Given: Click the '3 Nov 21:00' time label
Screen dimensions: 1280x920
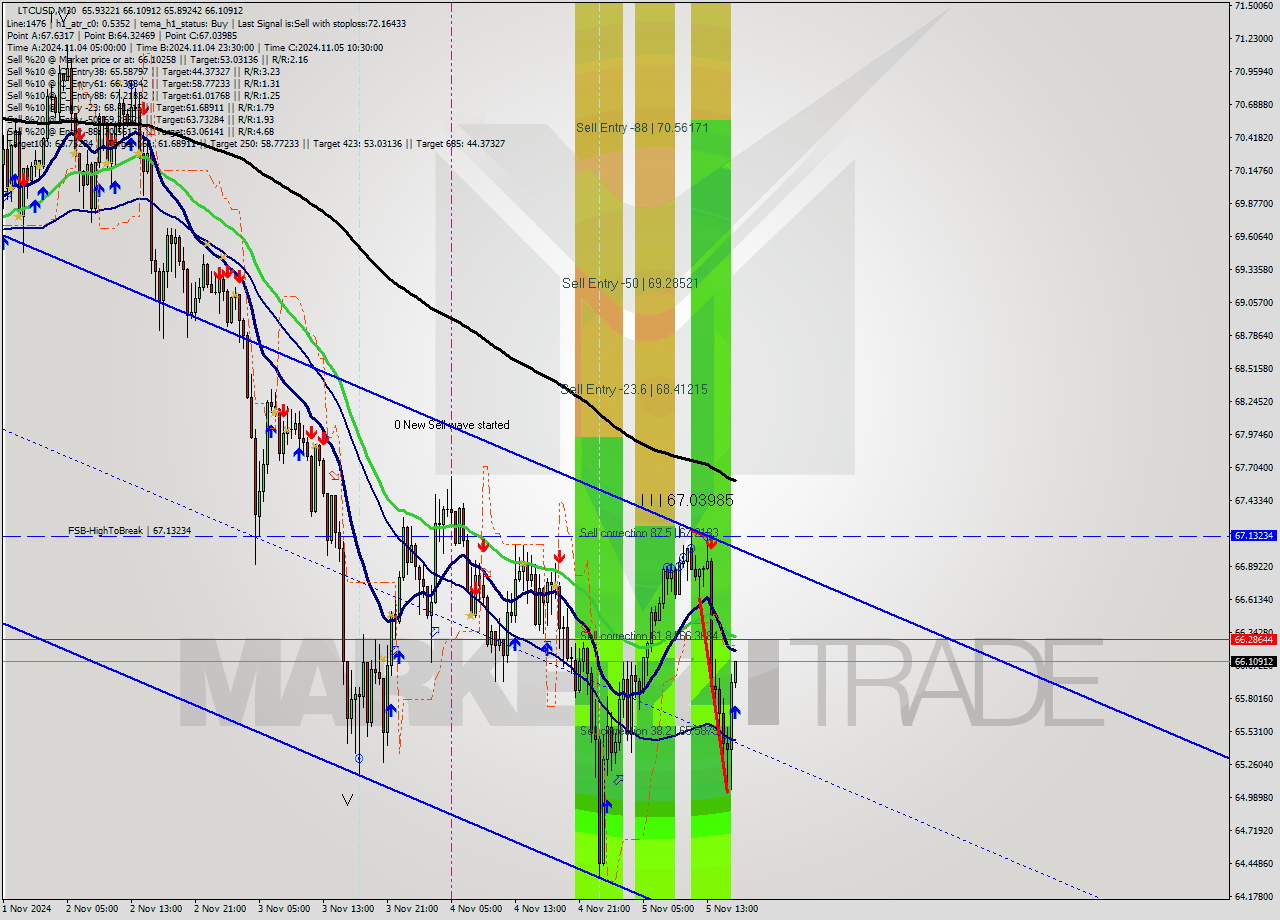Looking at the screenshot, I should [412, 909].
